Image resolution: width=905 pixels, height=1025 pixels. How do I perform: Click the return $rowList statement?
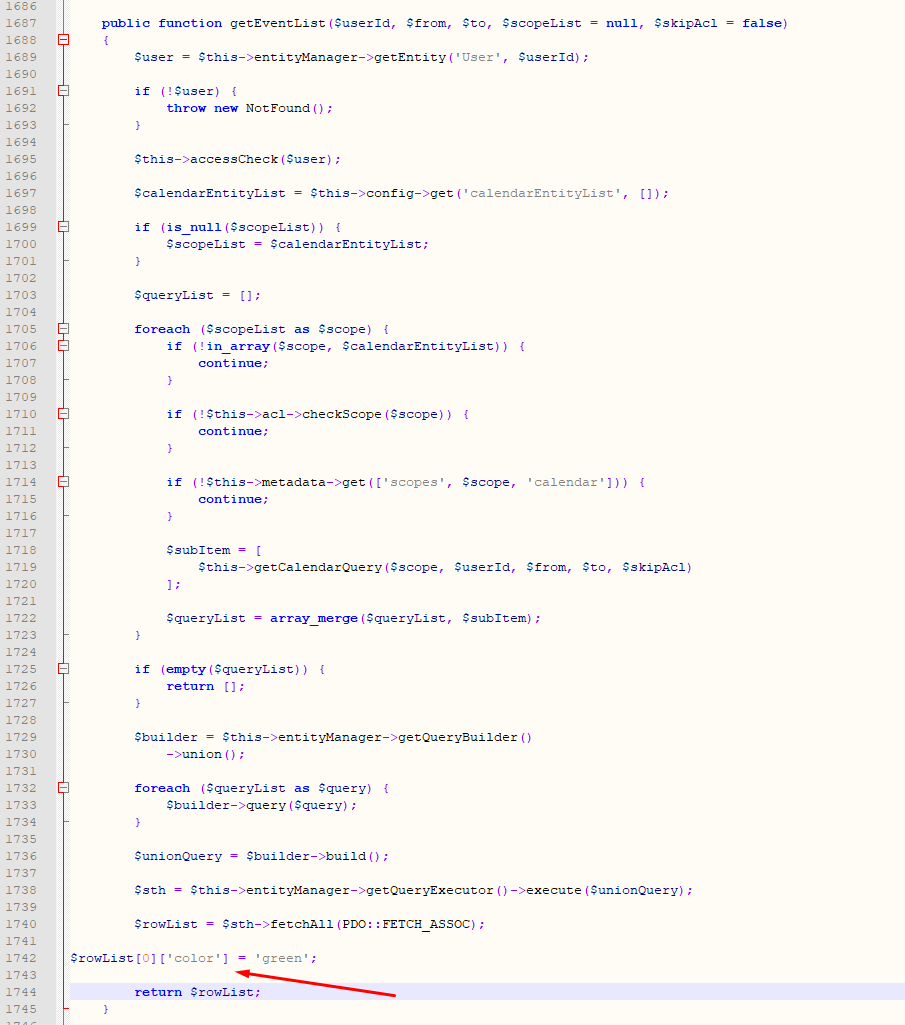(x=197, y=992)
